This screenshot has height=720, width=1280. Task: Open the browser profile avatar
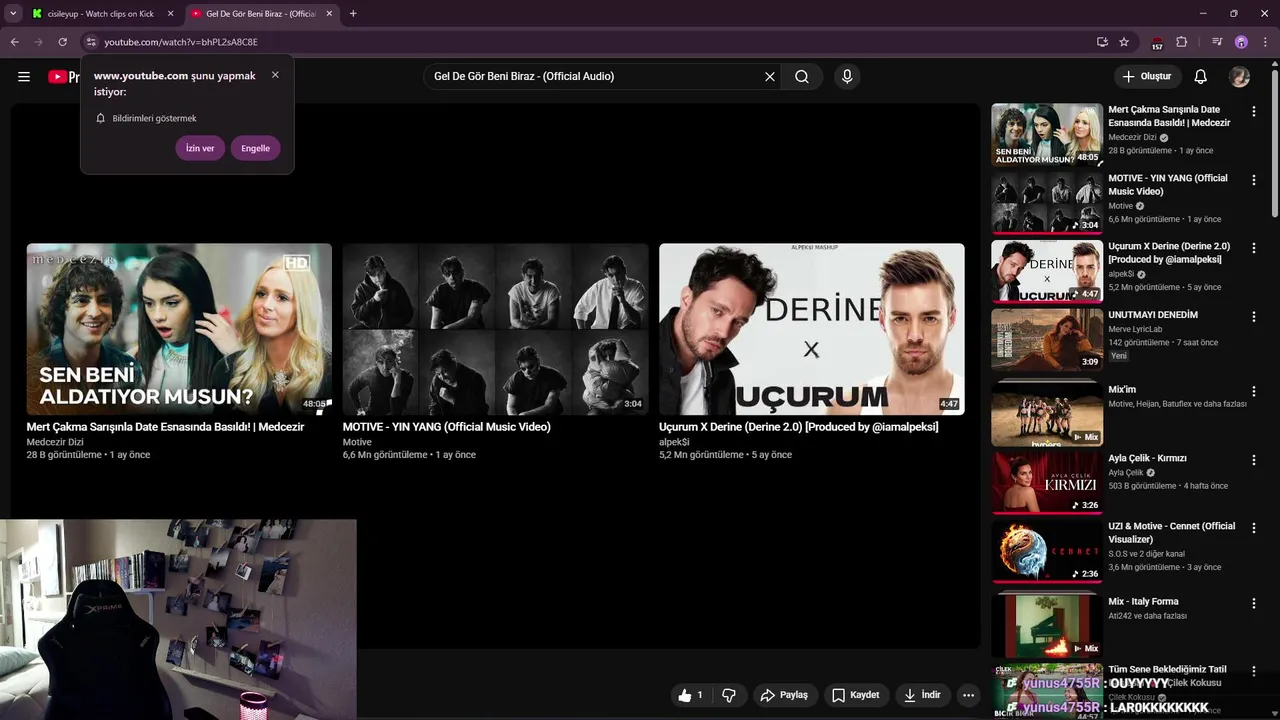(x=1242, y=42)
